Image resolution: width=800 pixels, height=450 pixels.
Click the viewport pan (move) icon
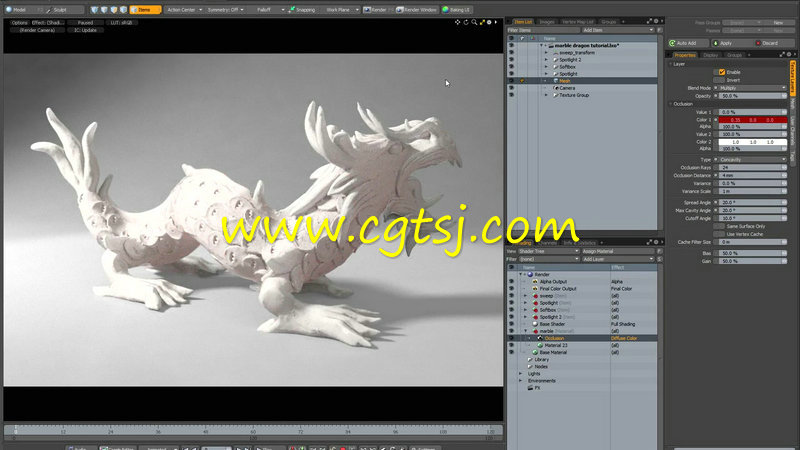coord(458,22)
